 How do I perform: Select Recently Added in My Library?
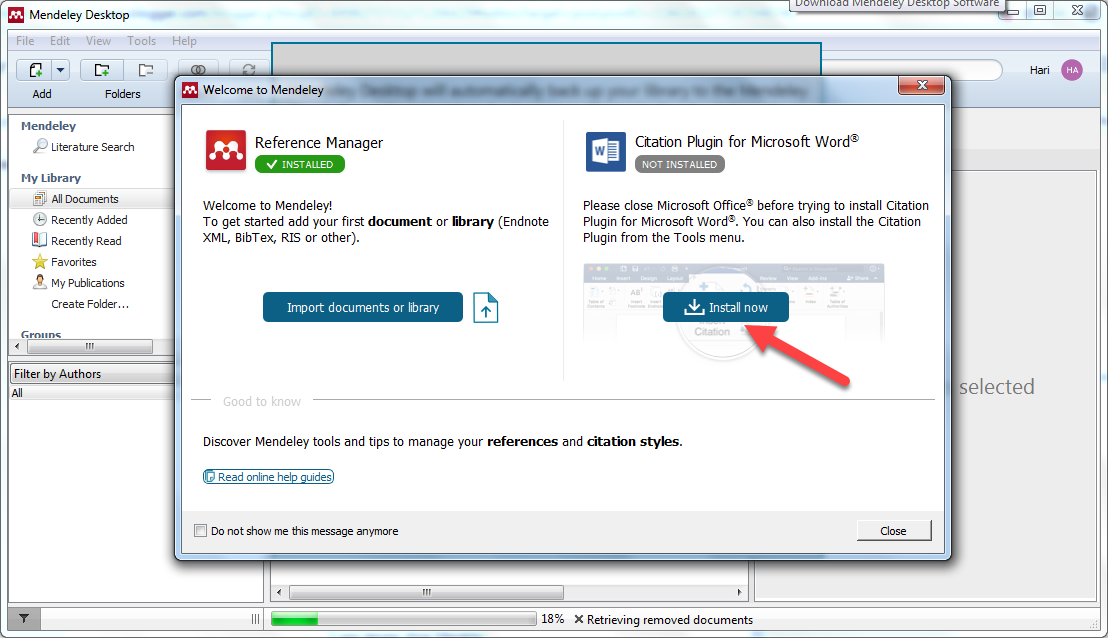pos(89,220)
